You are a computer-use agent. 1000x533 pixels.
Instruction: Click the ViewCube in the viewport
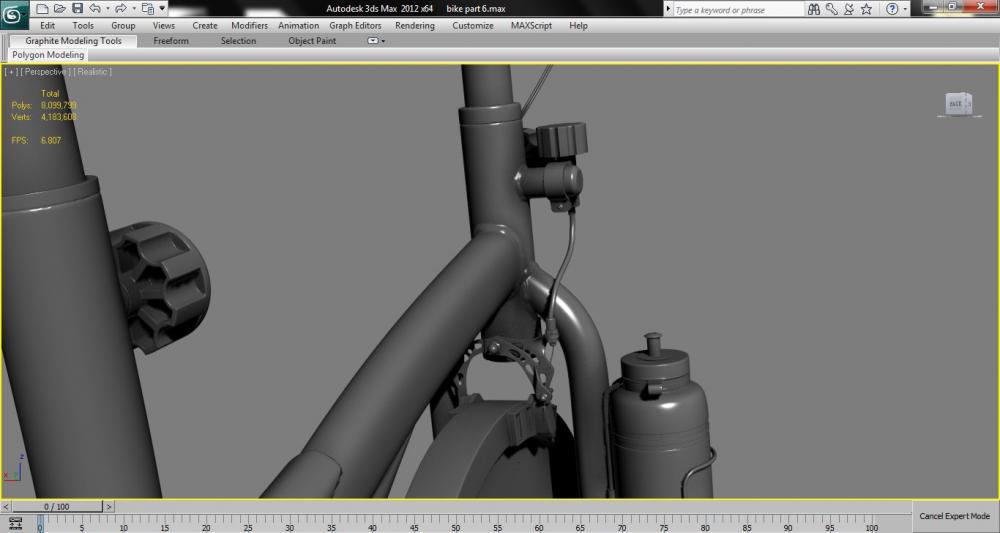956,103
